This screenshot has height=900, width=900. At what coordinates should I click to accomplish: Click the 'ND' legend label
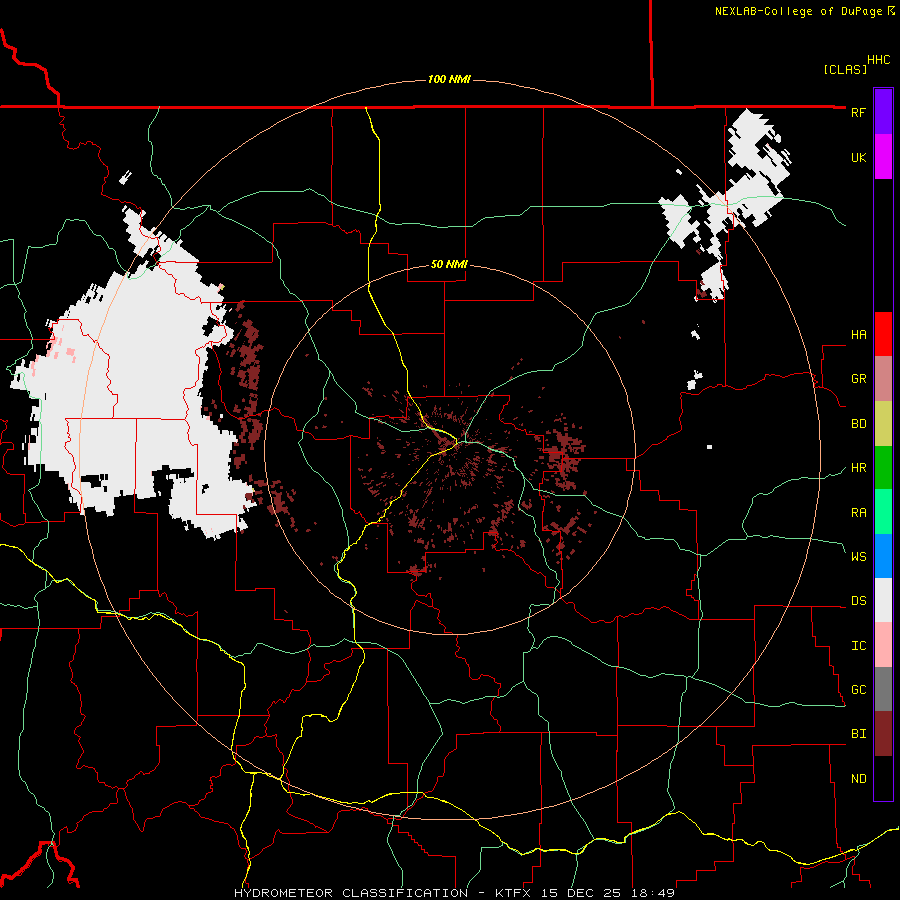(858, 779)
